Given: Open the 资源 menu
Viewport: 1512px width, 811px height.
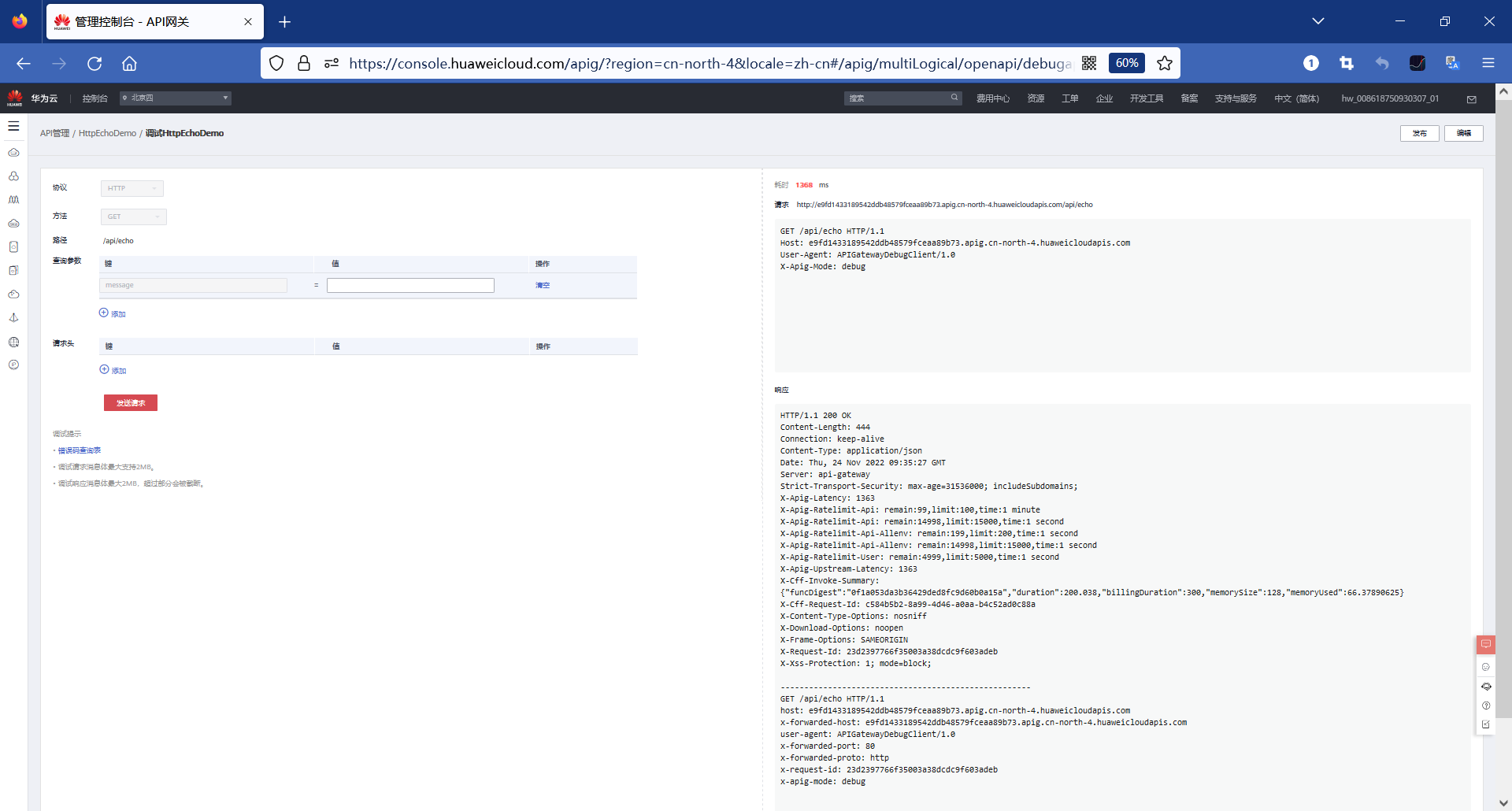Looking at the screenshot, I should tap(1036, 98).
